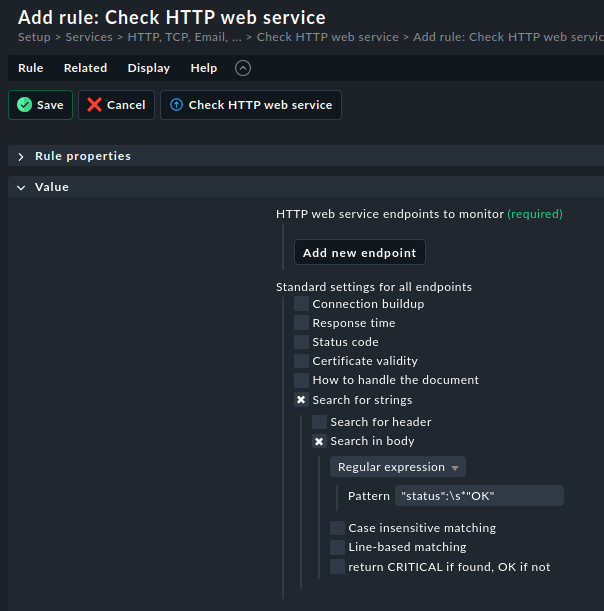This screenshot has height=611, width=604.
Task: Toggle the Certificate validity checkbox
Action: (x=301, y=361)
